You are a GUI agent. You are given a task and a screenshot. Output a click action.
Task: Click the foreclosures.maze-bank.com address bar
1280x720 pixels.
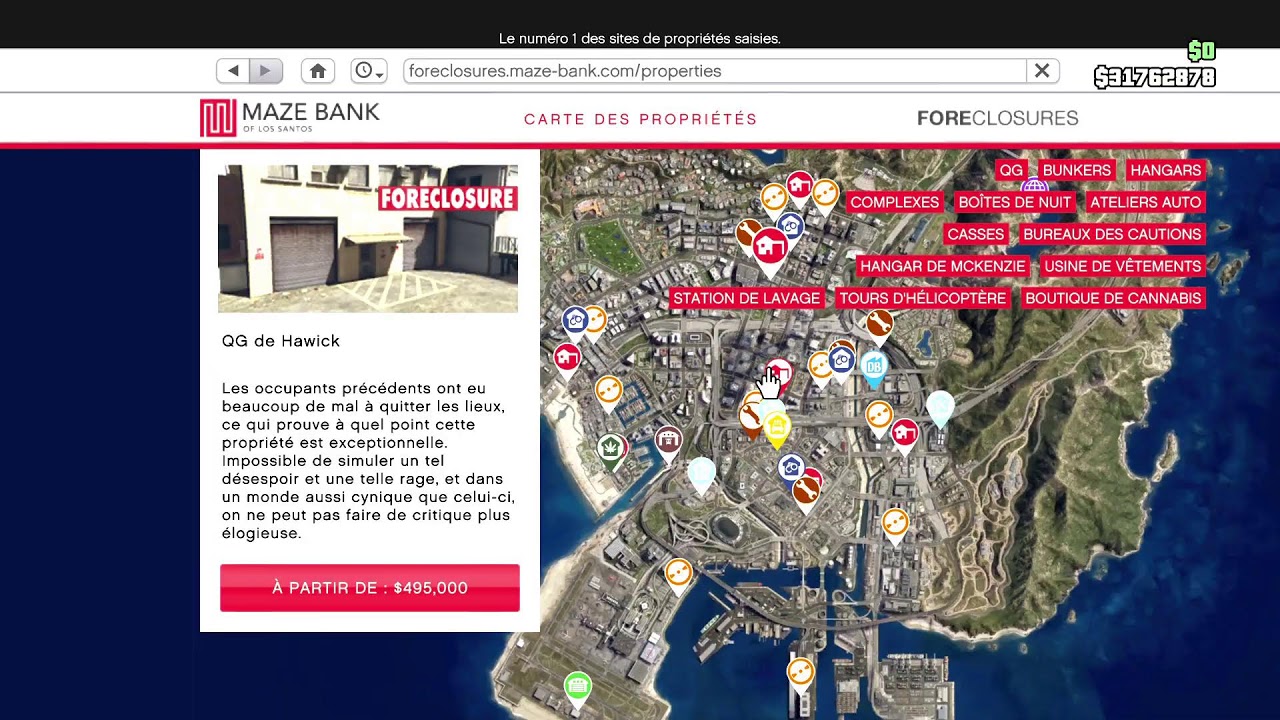click(715, 71)
